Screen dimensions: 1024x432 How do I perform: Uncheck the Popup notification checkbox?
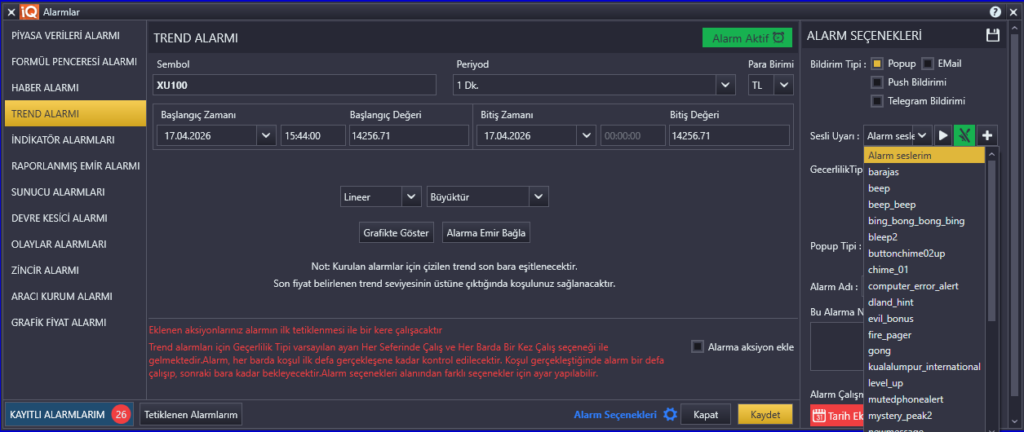877,64
